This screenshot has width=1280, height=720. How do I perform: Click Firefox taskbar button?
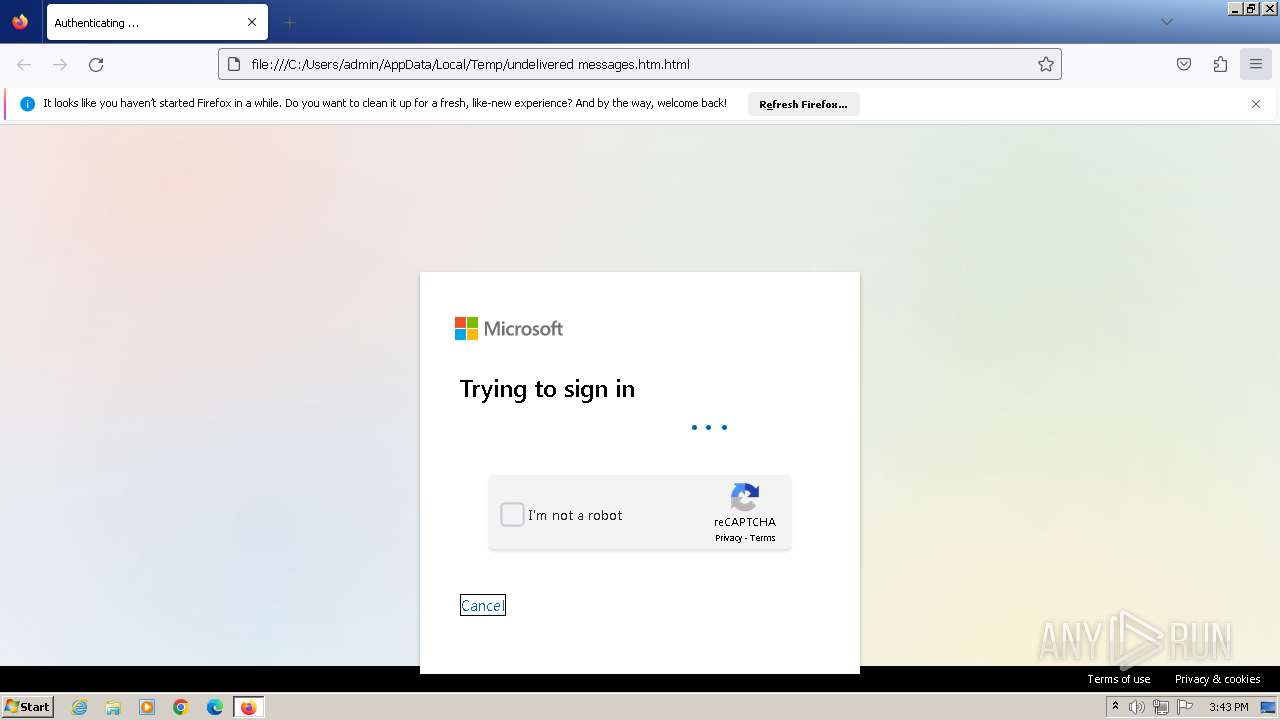(248, 707)
